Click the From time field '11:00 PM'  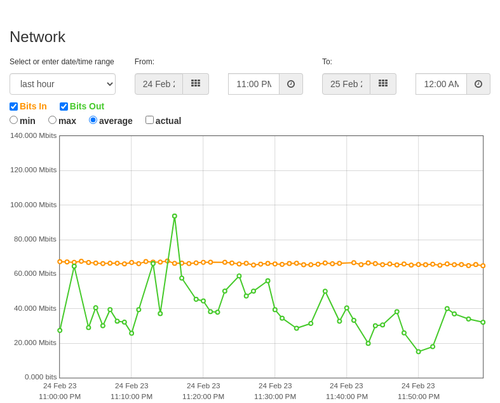(x=254, y=84)
